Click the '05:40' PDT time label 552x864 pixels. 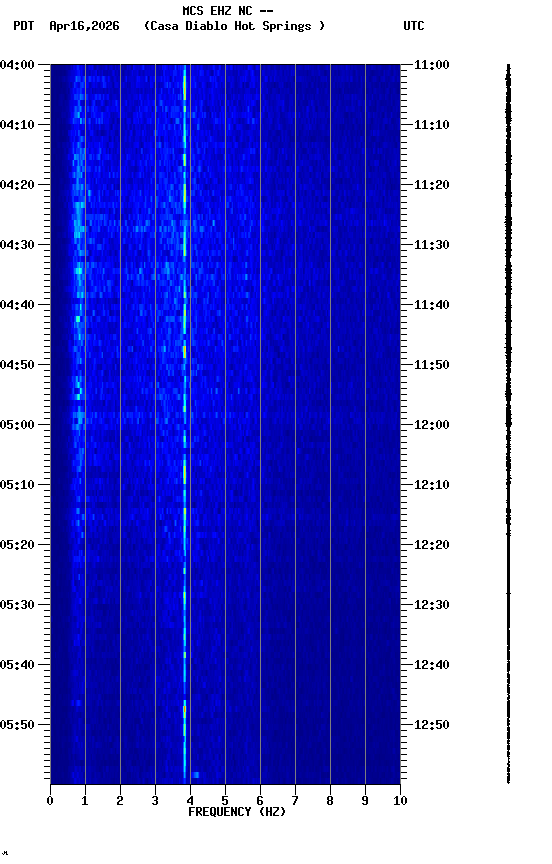click(x=17, y=665)
